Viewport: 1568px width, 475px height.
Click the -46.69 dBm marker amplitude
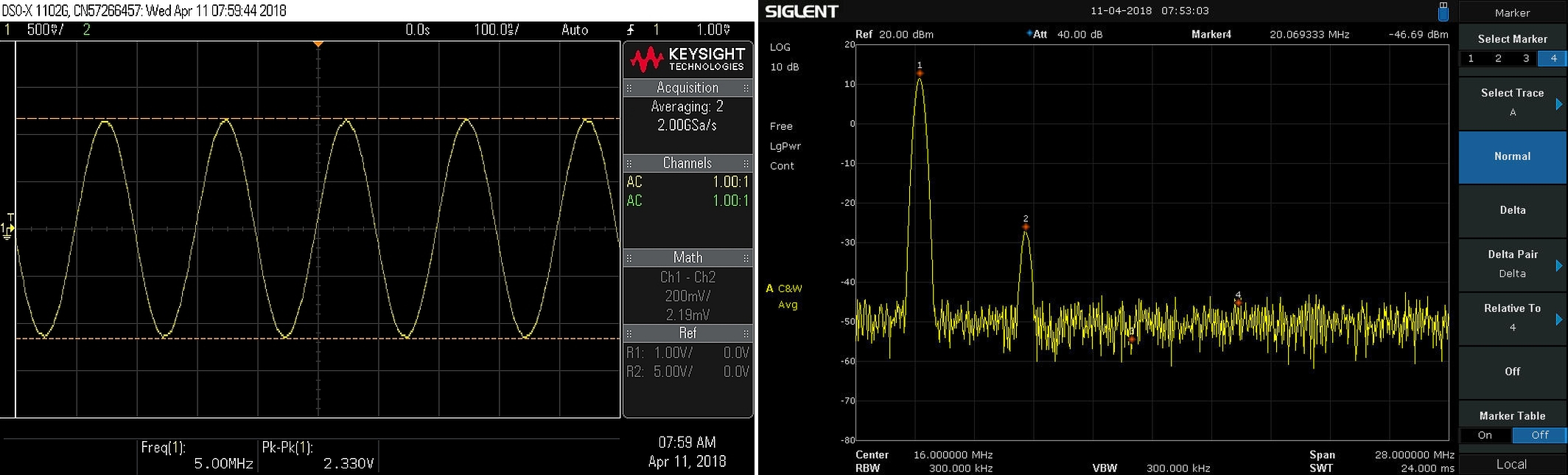click(x=1418, y=35)
